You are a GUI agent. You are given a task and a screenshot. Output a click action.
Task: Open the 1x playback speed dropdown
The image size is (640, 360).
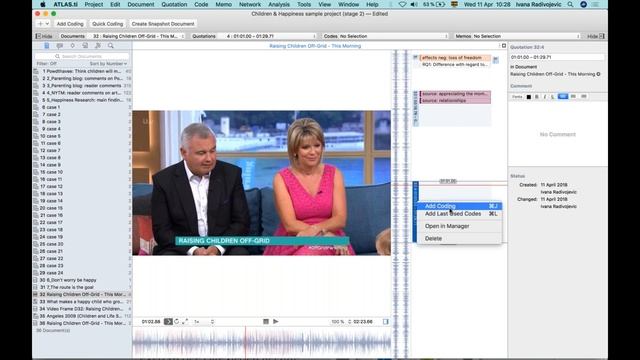(203, 322)
